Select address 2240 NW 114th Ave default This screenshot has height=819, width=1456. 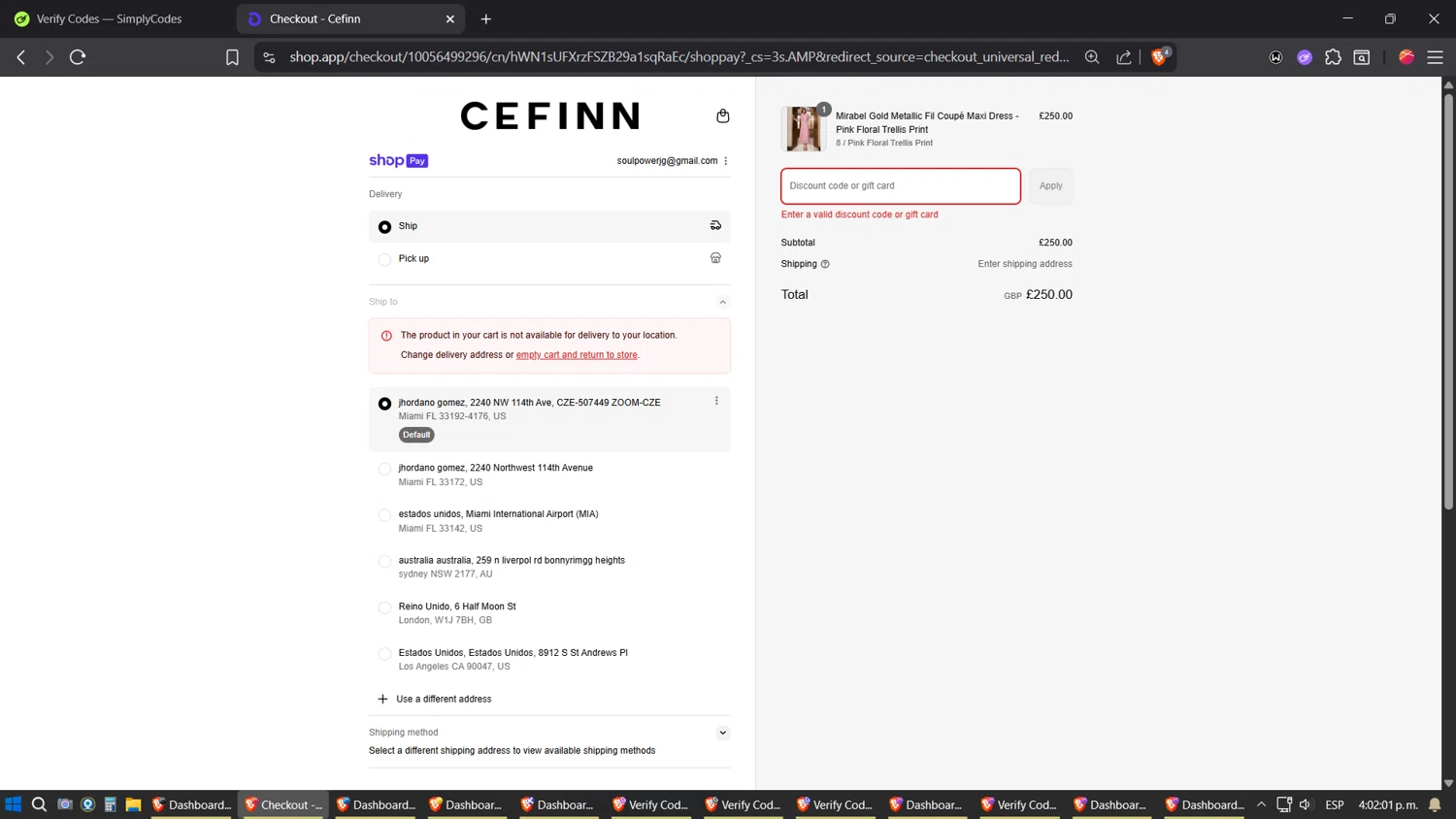click(549, 418)
